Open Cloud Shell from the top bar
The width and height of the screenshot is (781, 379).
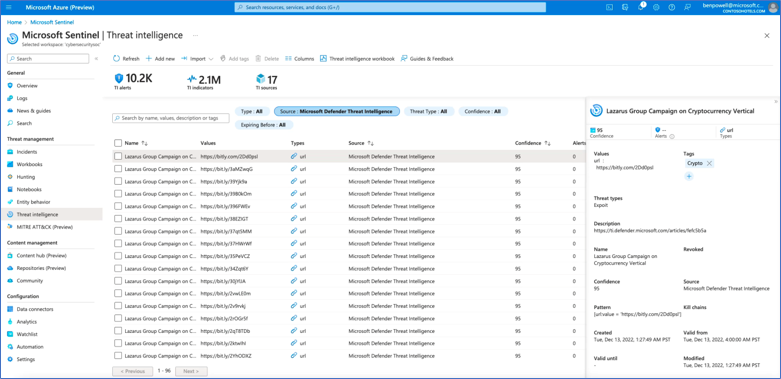[x=609, y=7]
